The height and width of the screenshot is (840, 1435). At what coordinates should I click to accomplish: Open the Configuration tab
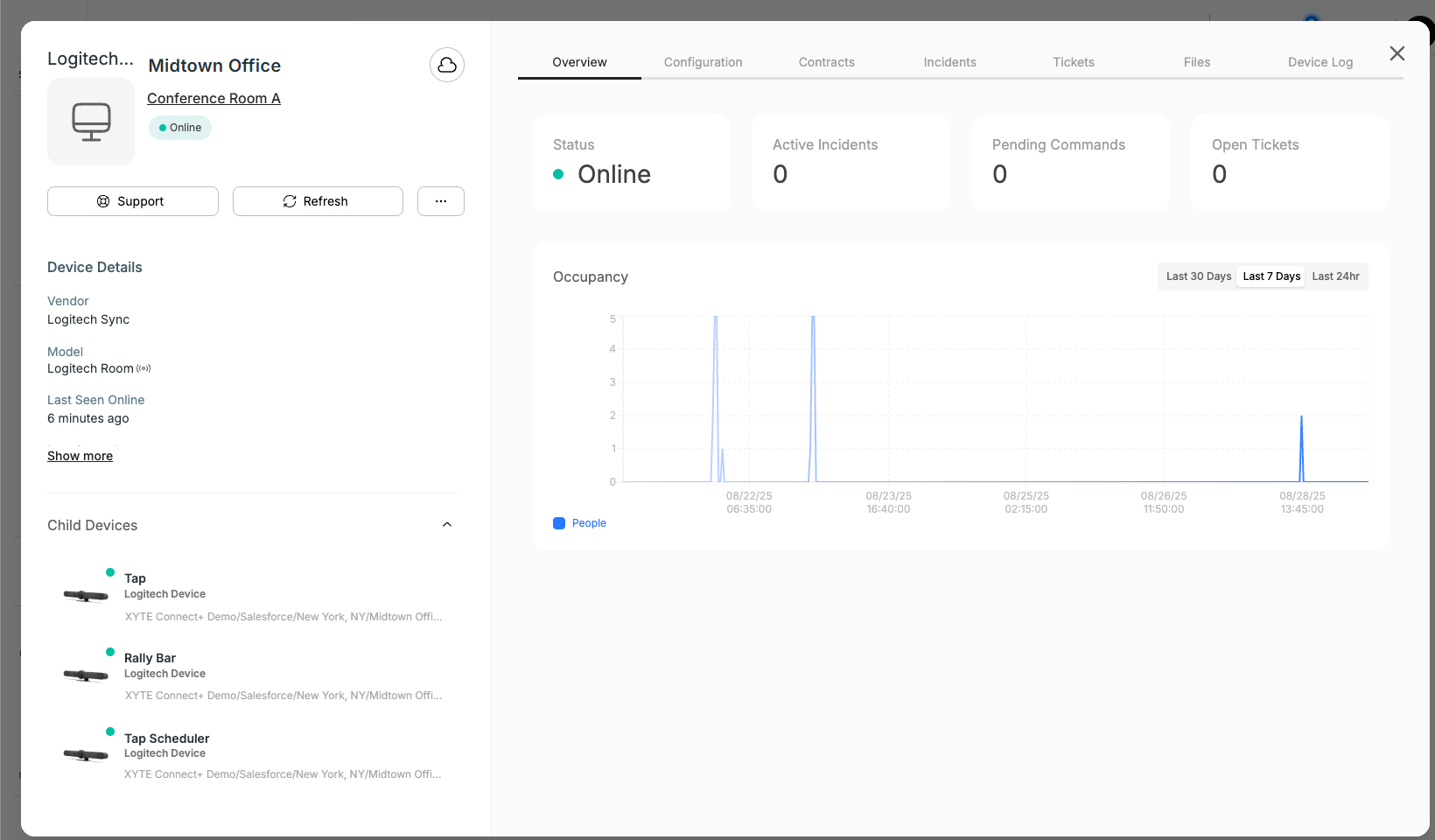(703, 62)
